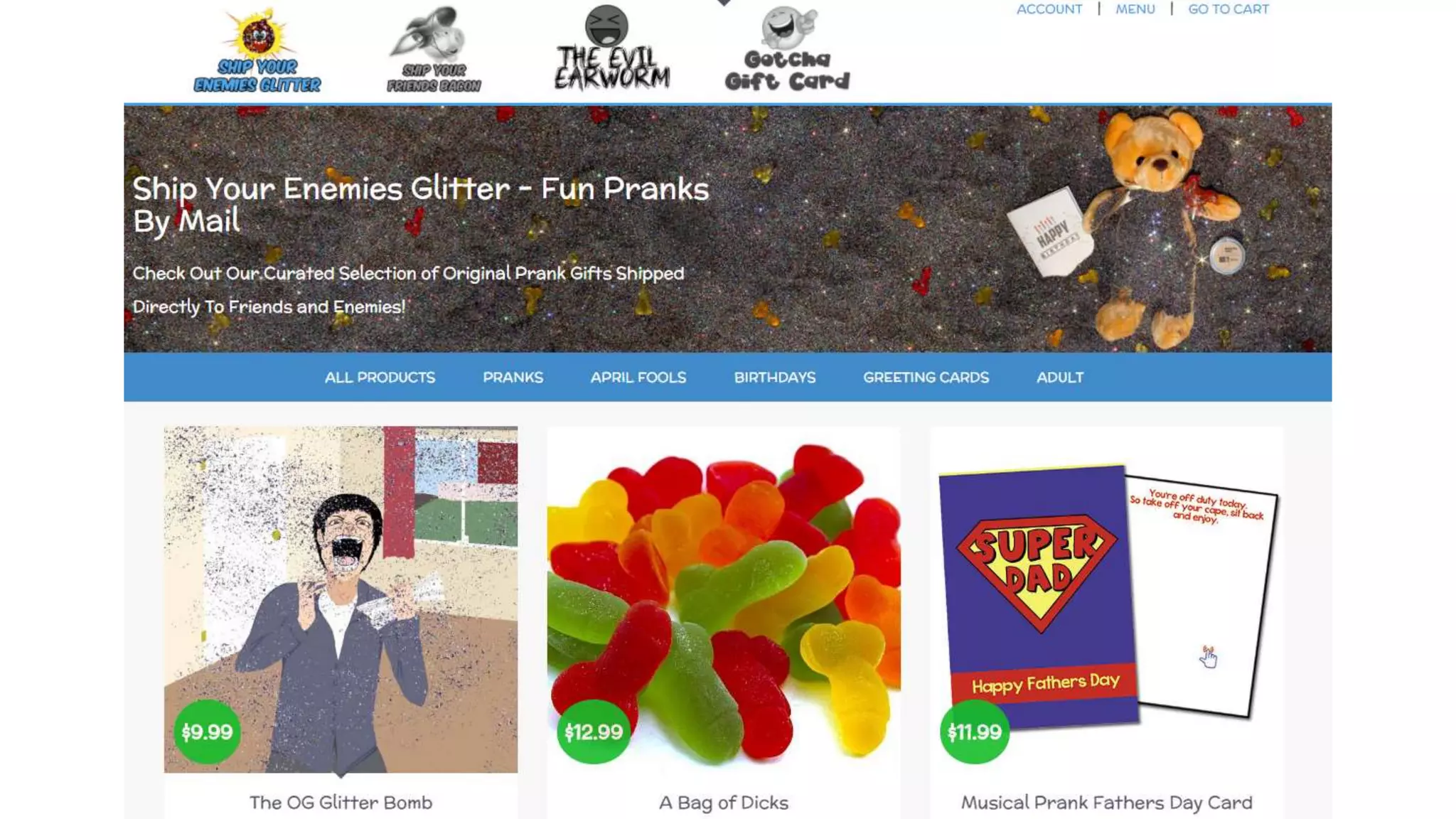This screenshot has width=1456, height=819.
Task: Open The OG Glitter Bomb product image
Action: coord(341,599)
